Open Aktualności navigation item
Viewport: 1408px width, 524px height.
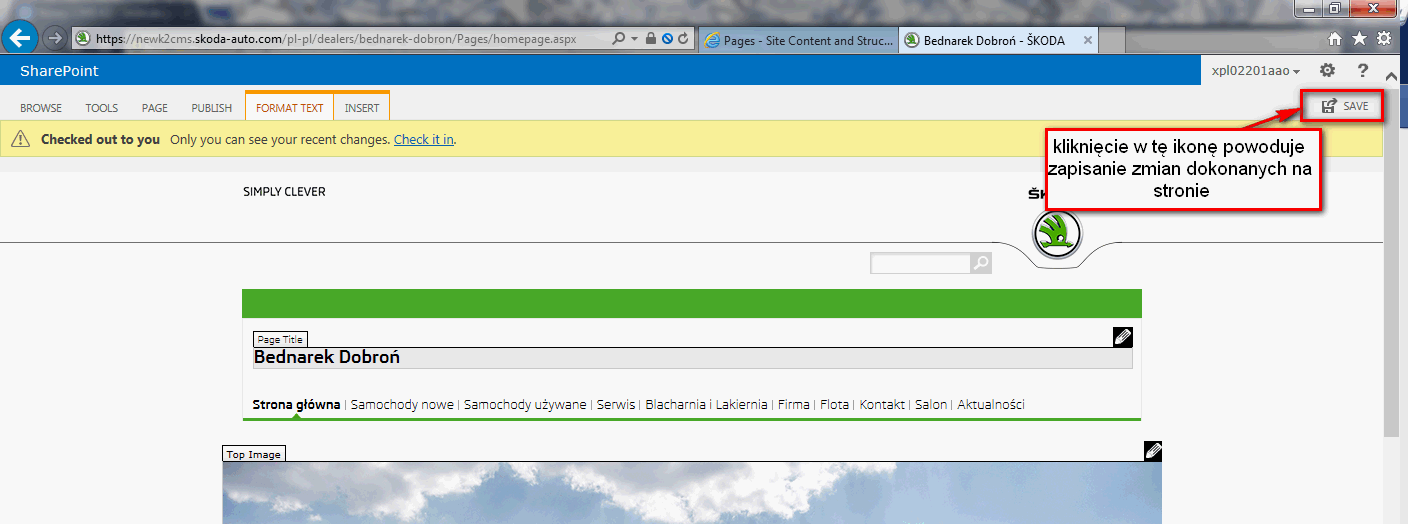click(x=991, y=405)
